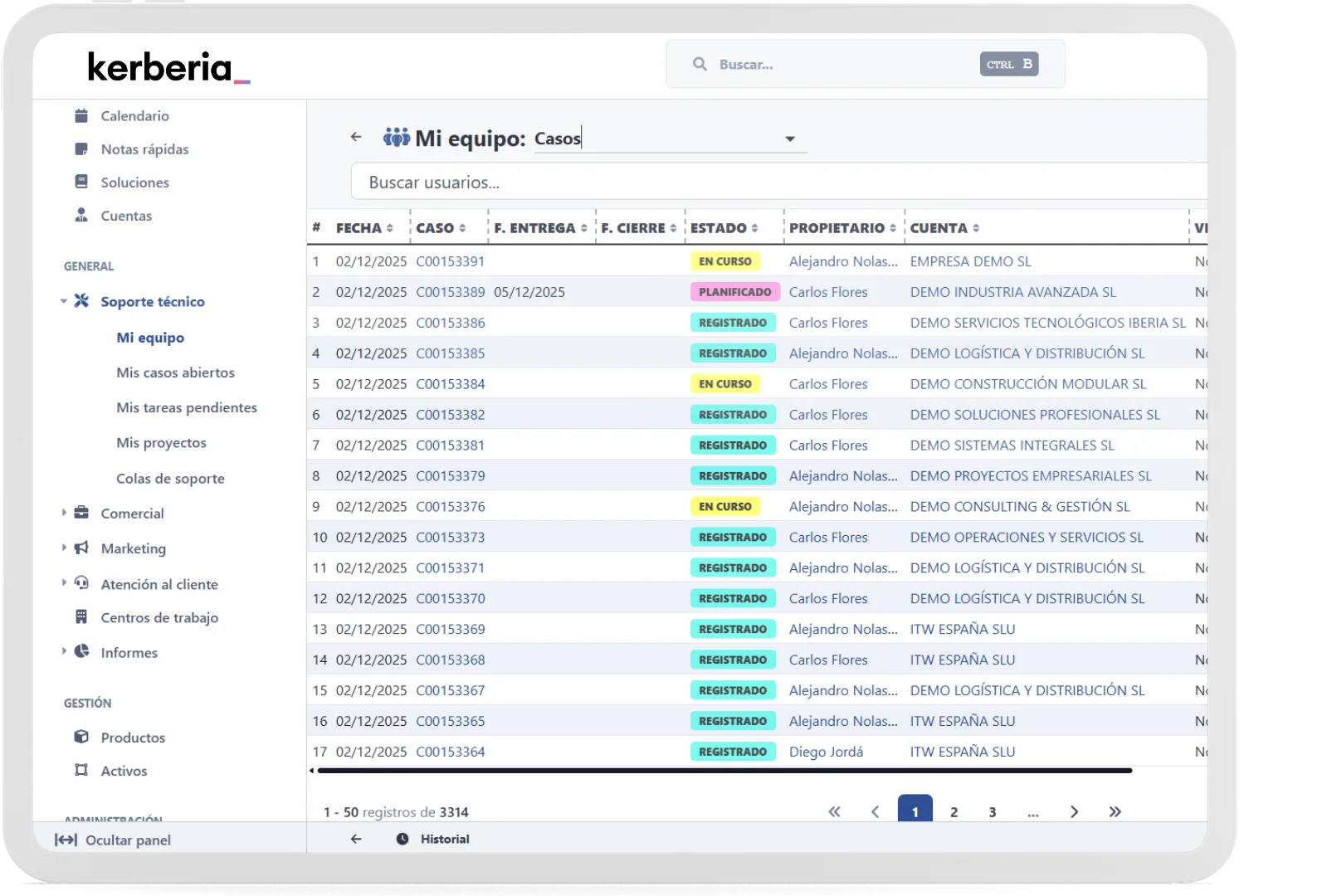
Task: Open case C00153391
Action: pyautogui.click(x=451, y=261)
